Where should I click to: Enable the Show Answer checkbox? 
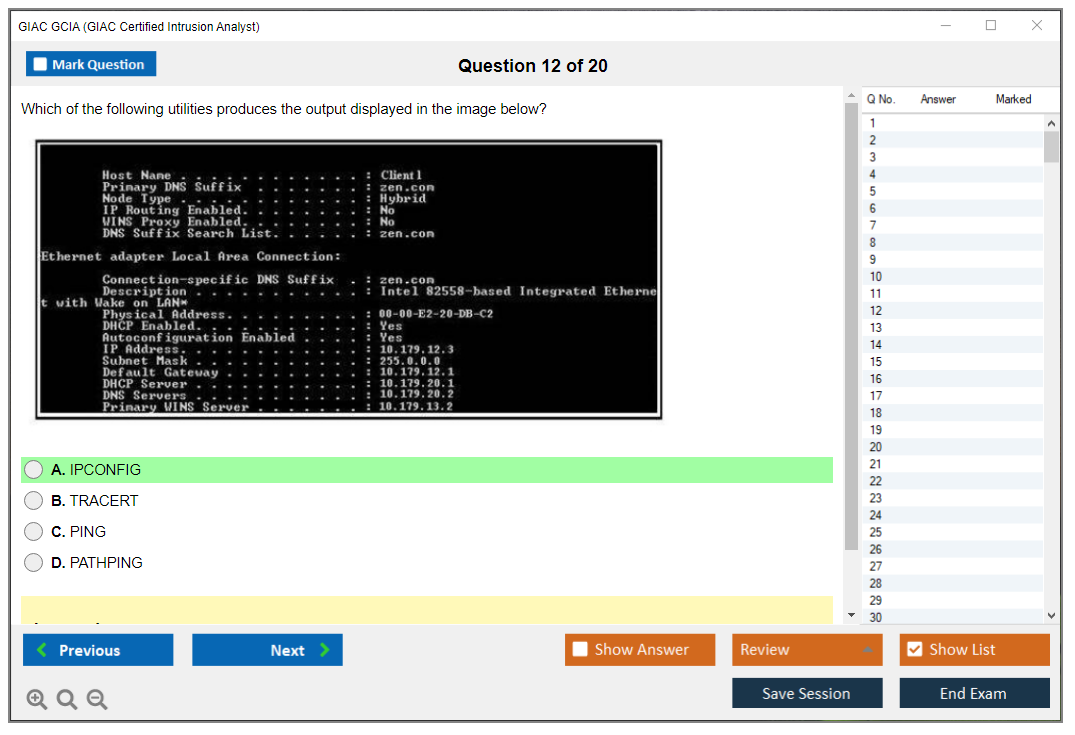pyautogui.click(x=580, y=650)
